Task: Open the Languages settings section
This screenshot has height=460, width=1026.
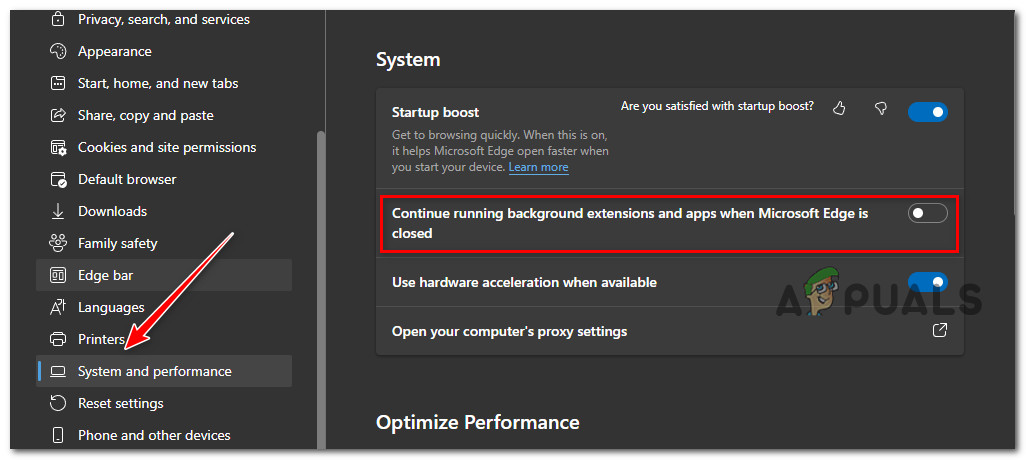Action: pos(111,307)
